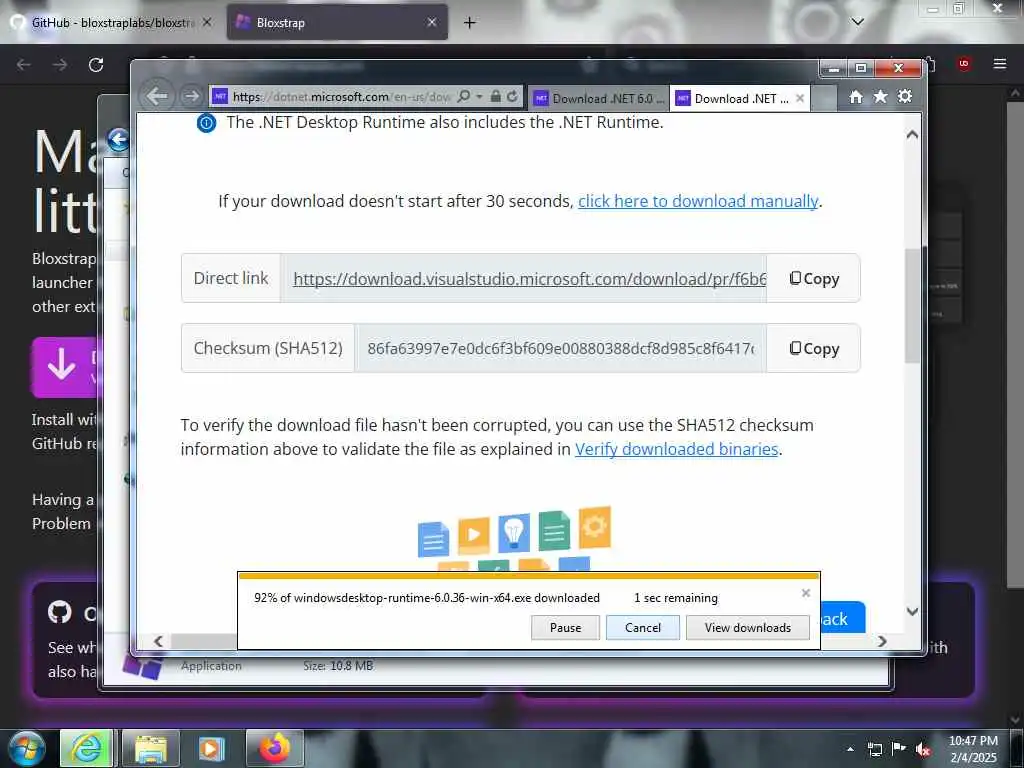Click the IE vertical scrollbar up arrow
The image size is (1024, 768).
[x=912, y=135]
